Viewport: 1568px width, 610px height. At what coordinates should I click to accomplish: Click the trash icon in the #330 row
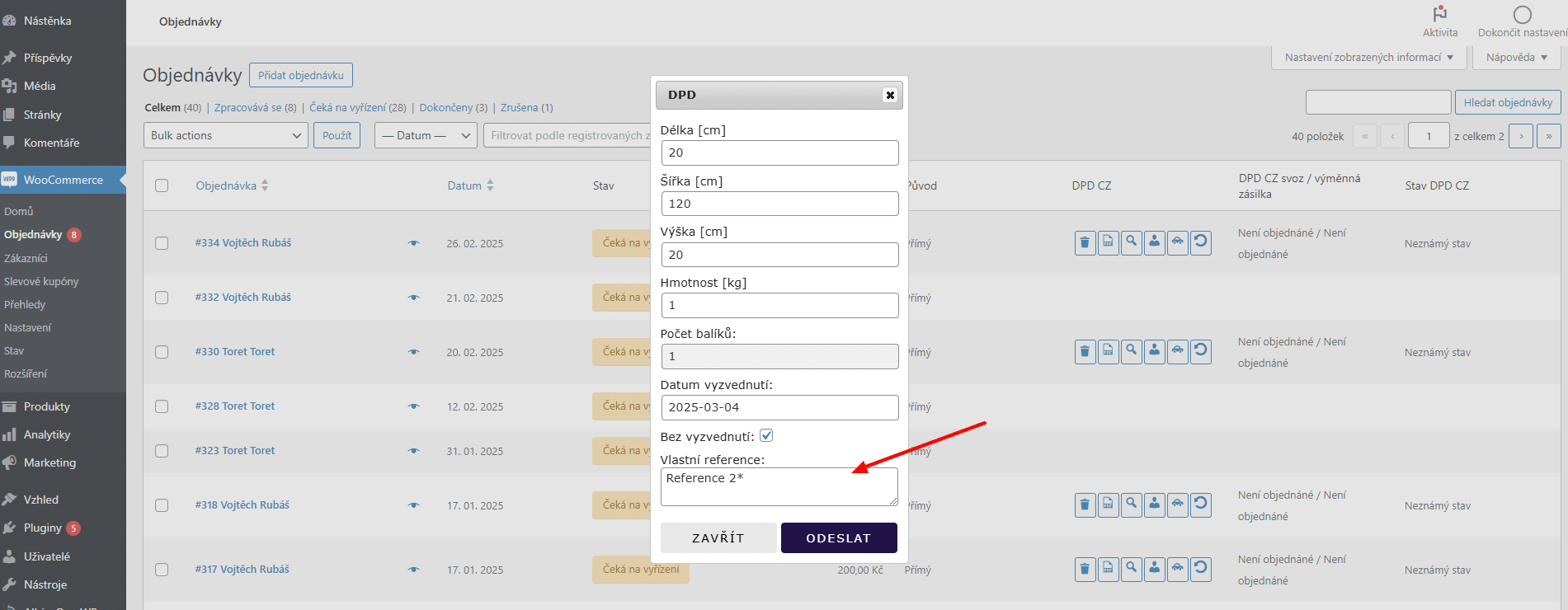1085,352
